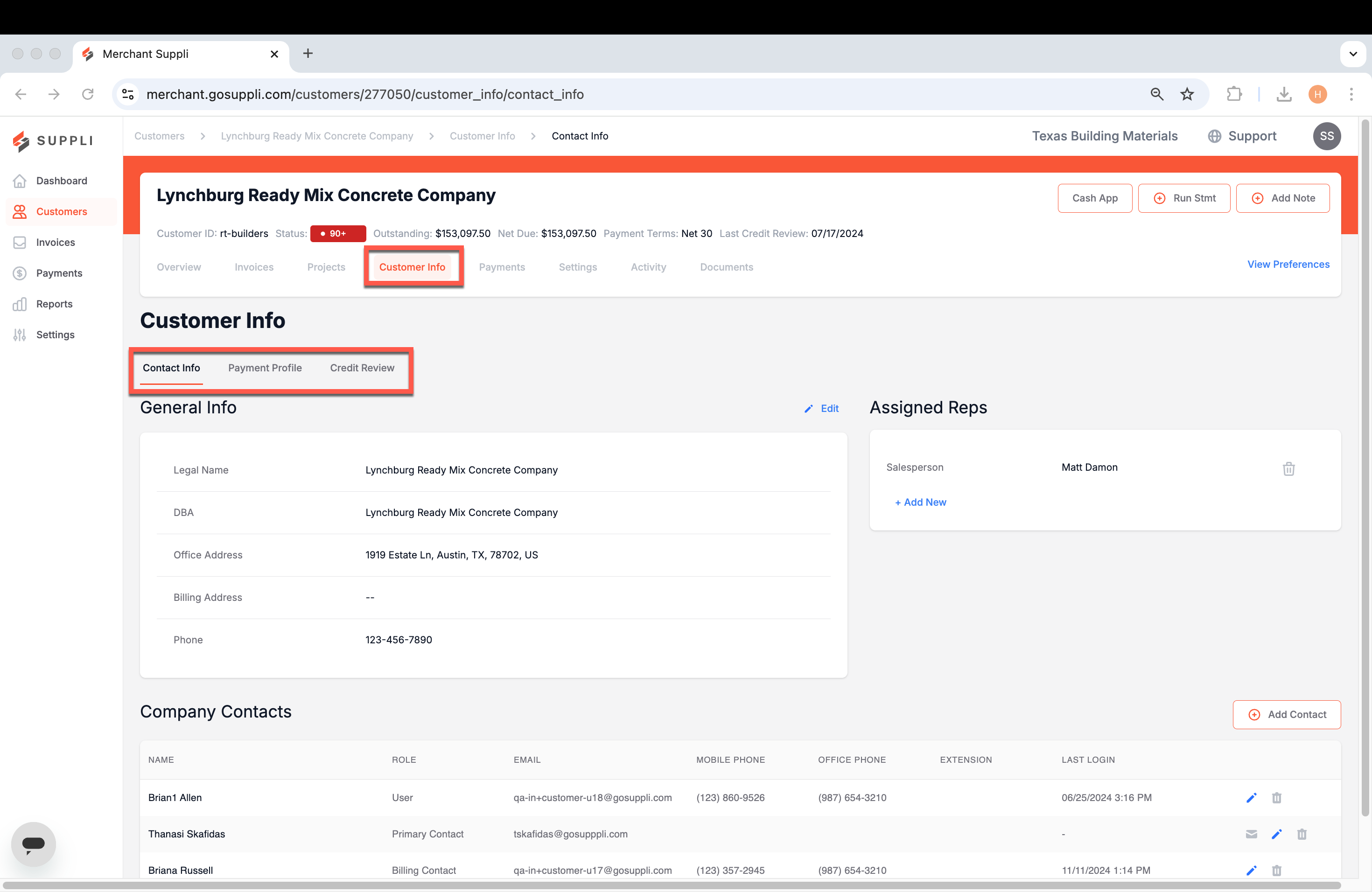Delete contact Thanasi Skafidas
Image resolution: width=1372 pixels, height=892 pixels.
1302,834
